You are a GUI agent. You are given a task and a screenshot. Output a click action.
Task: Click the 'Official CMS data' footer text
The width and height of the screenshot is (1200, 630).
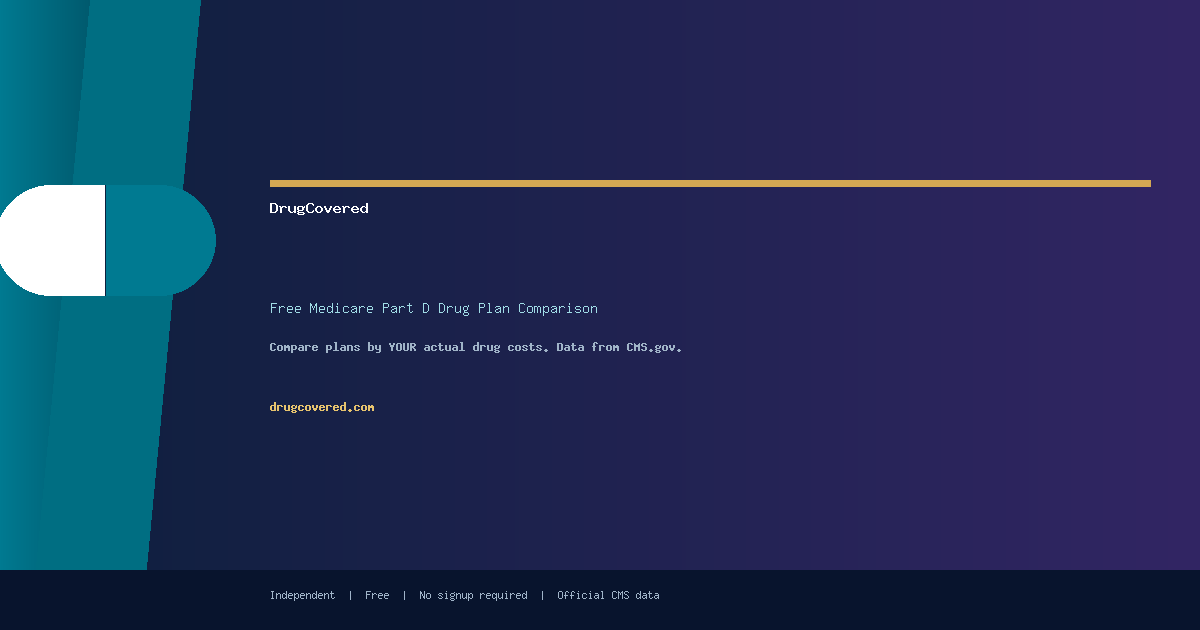[608, 595]
